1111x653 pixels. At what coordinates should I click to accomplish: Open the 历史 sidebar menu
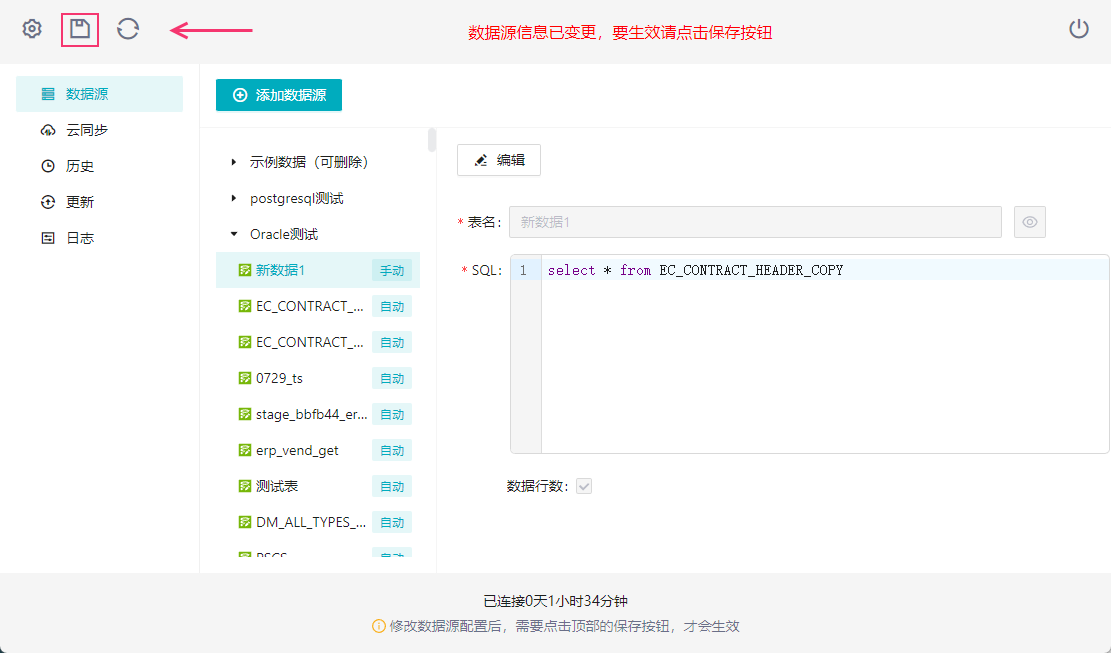point(99,166)
